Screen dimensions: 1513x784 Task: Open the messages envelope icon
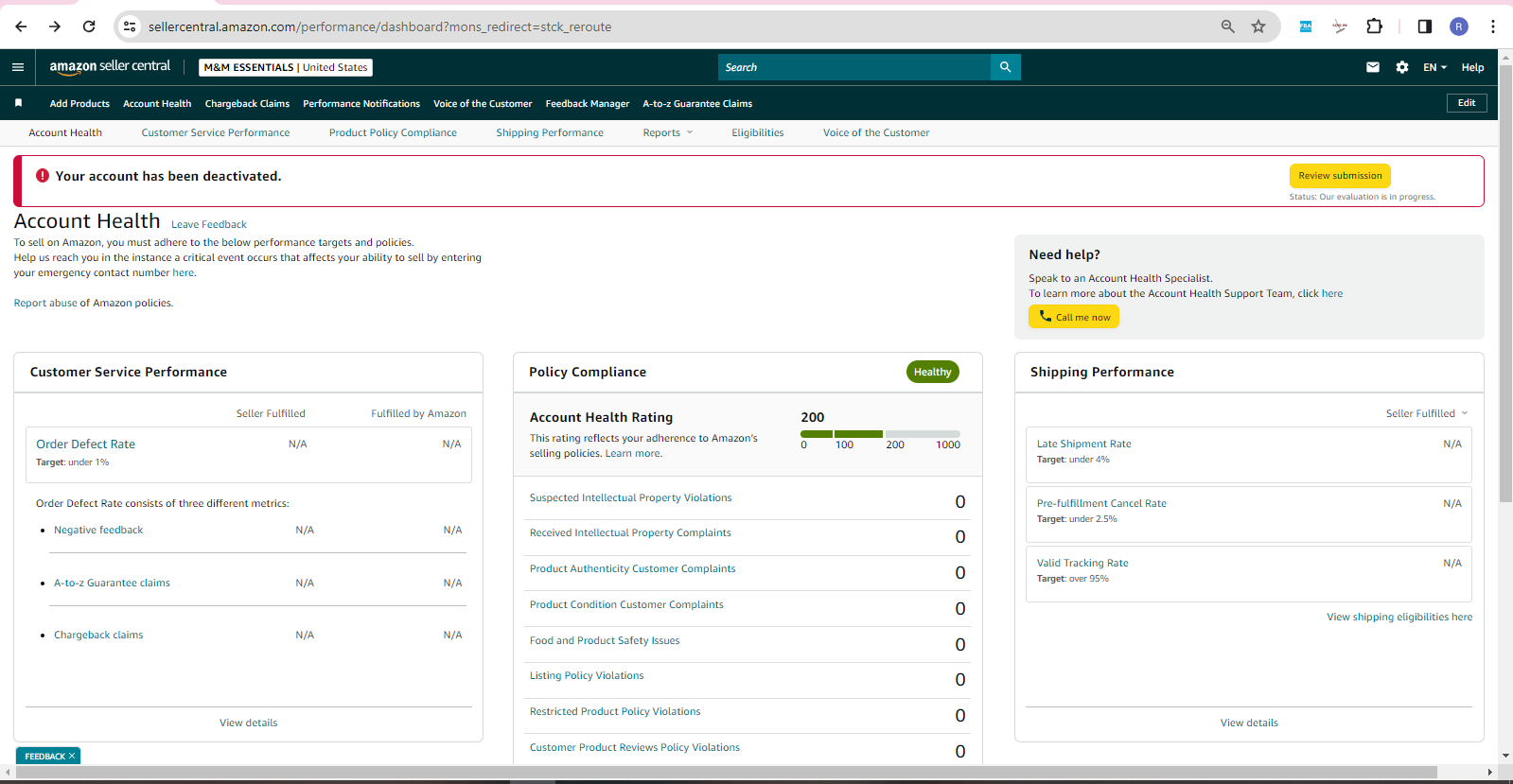pyautogui.click(x=1373, y=67)
